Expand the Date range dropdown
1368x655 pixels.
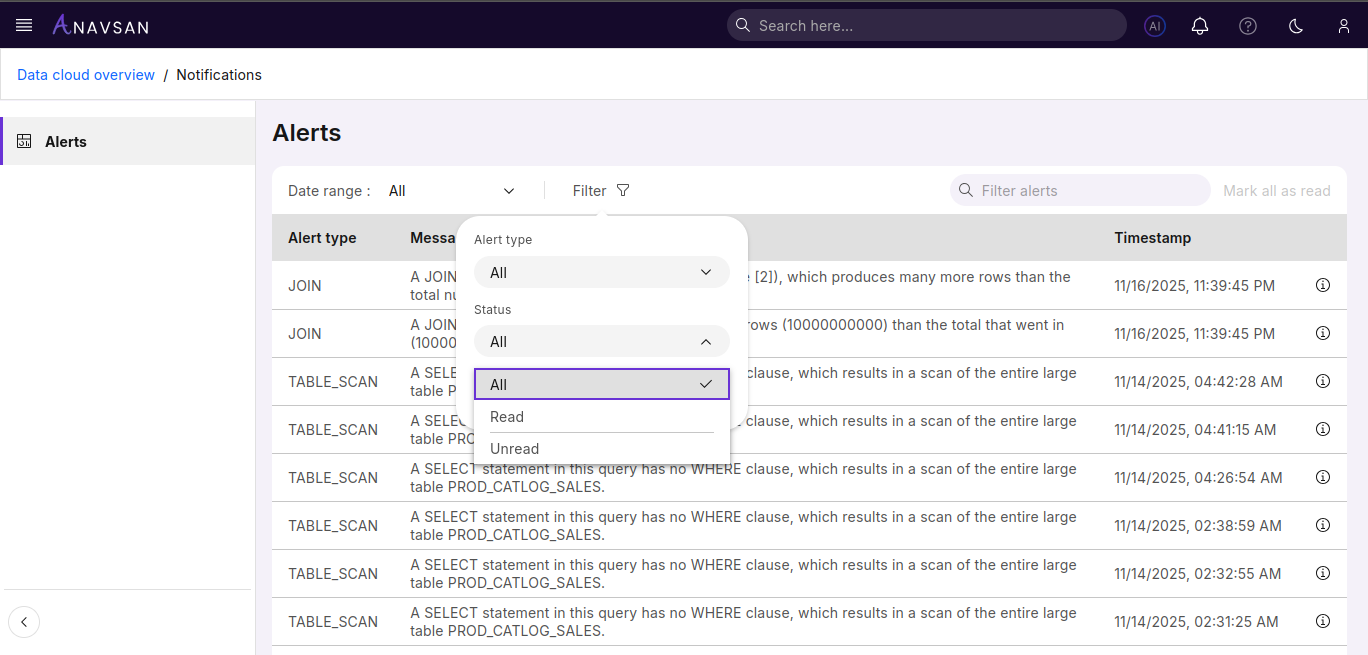coord(451,191)
